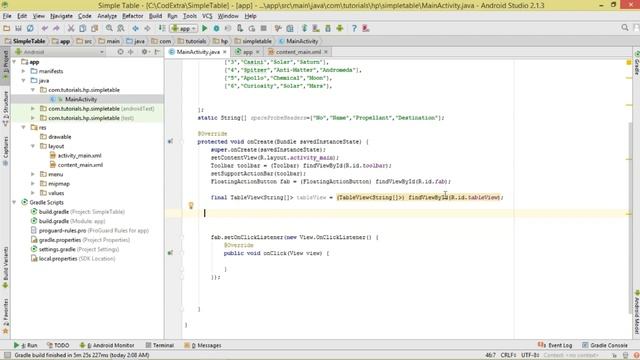Open the Navigate menu
640x360 pixels.
(x=61, y=16)
